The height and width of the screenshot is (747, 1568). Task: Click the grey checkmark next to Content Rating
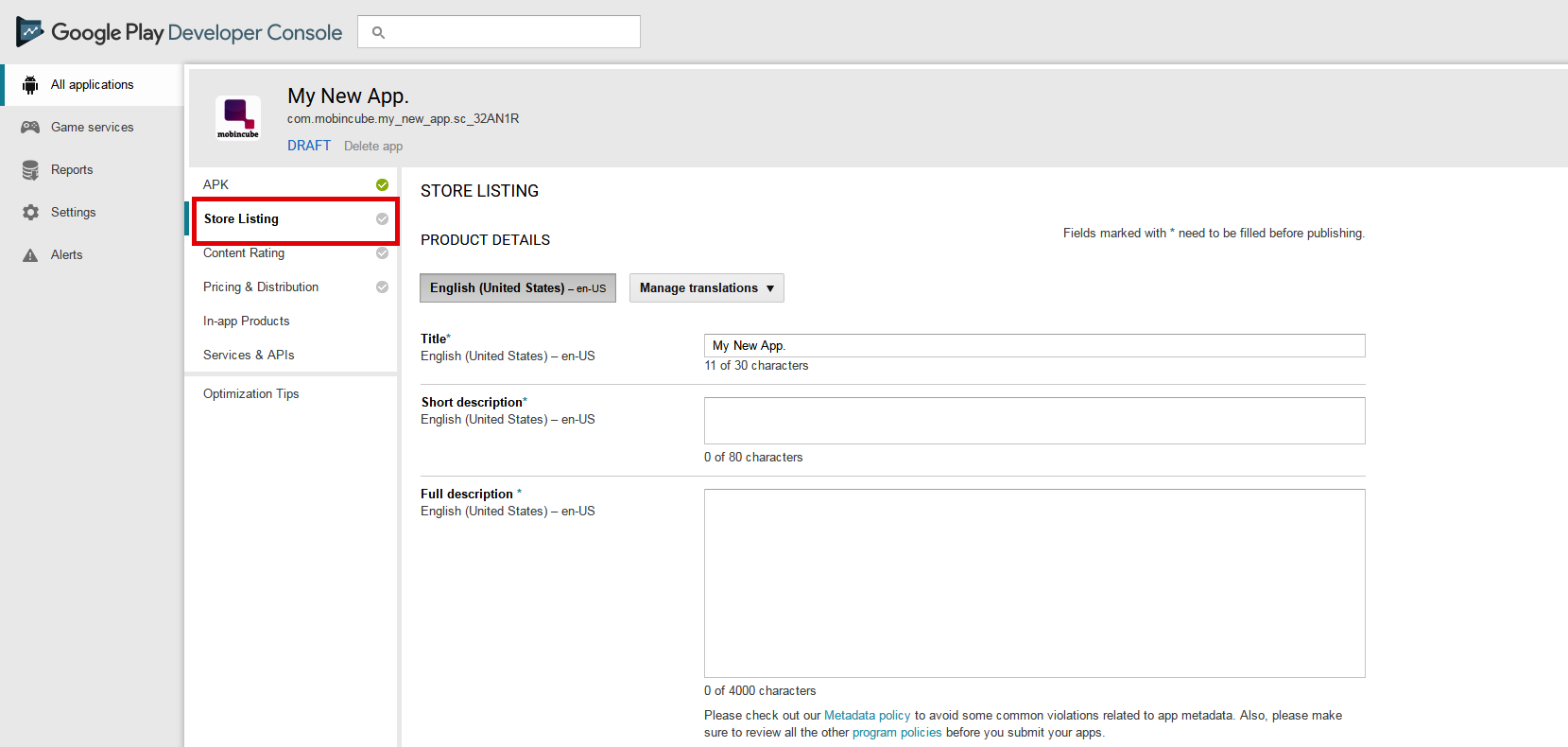click(382, 252)
